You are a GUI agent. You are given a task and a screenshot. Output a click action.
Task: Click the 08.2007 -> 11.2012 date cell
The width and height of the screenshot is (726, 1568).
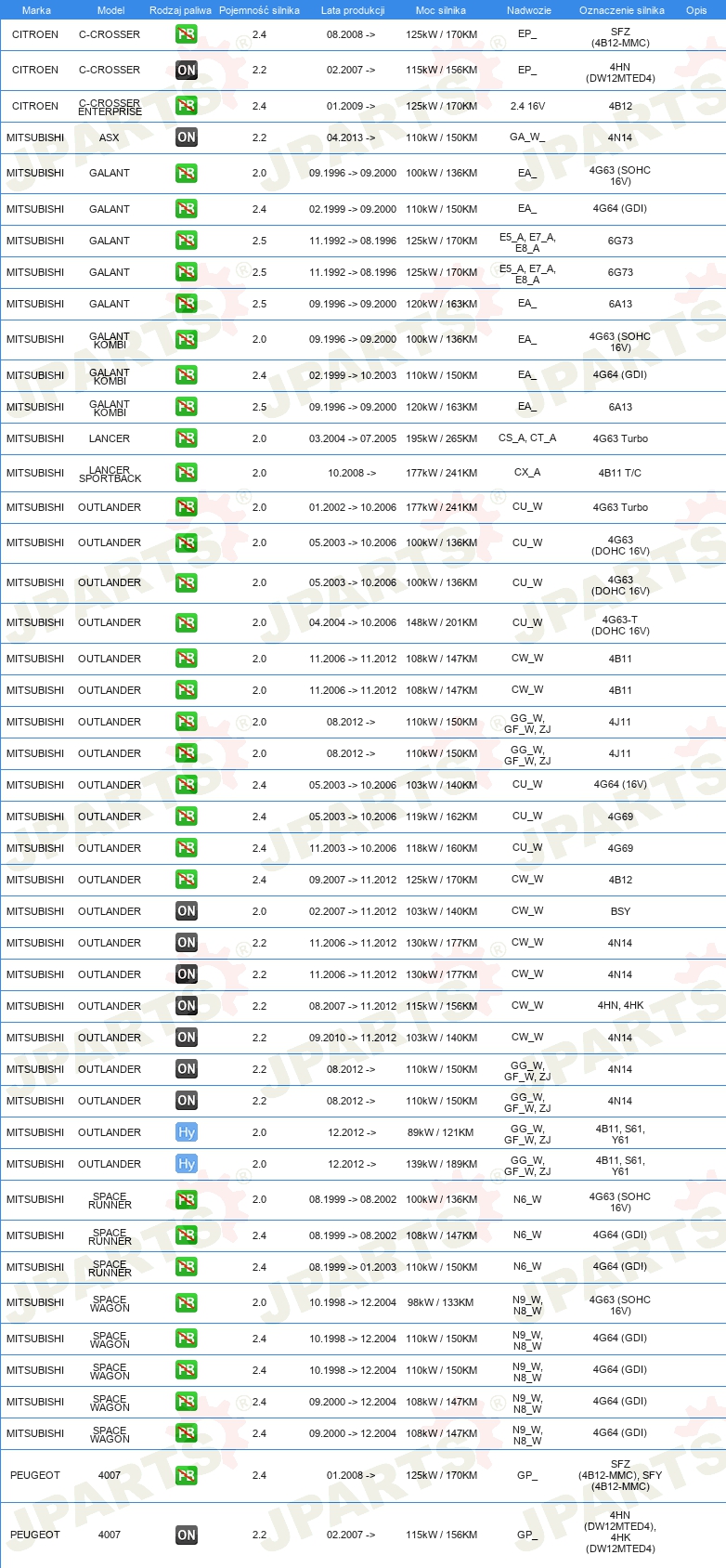click(353, 1006)
